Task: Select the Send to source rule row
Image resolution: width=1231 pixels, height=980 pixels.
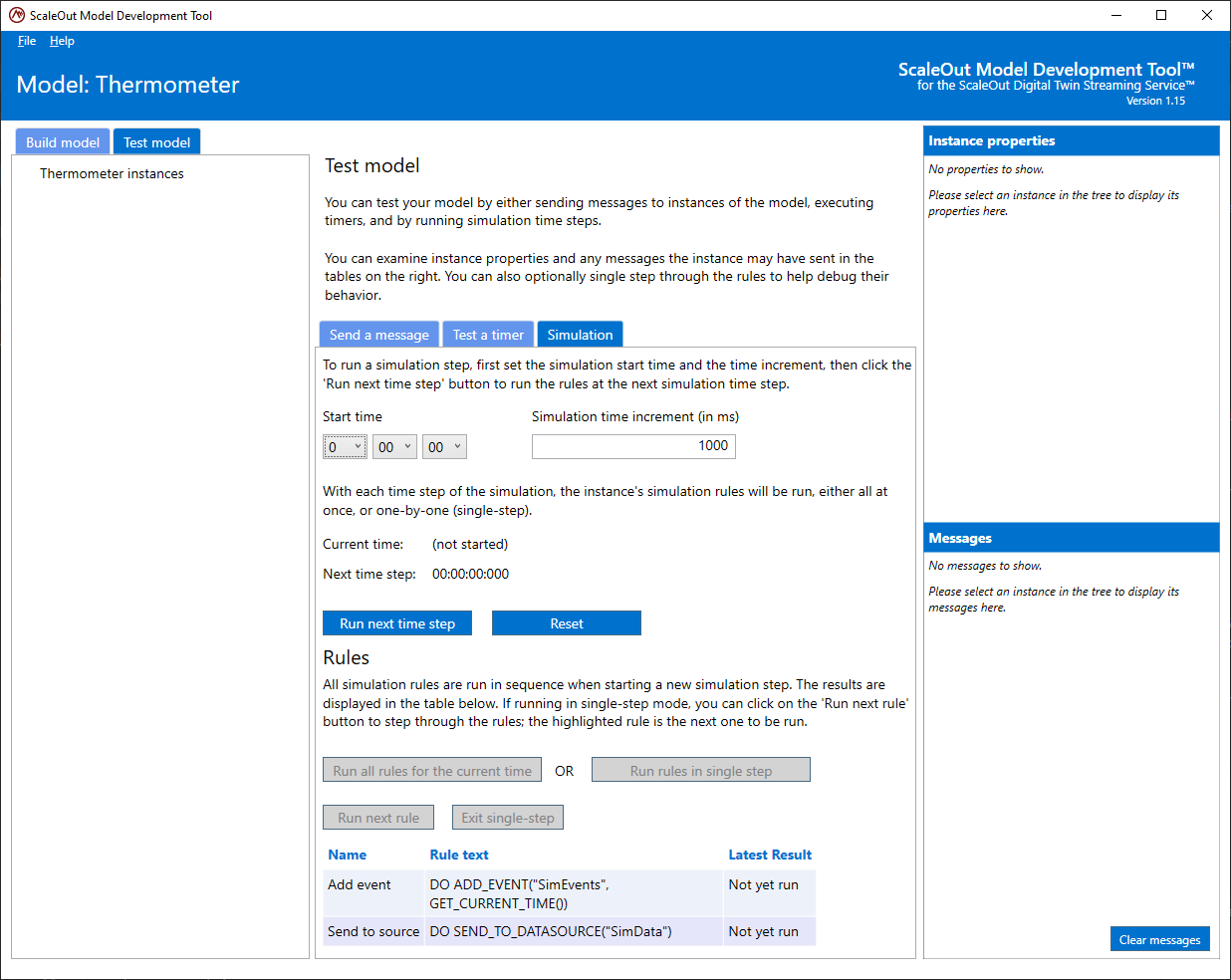Action: tap(570, 931)
